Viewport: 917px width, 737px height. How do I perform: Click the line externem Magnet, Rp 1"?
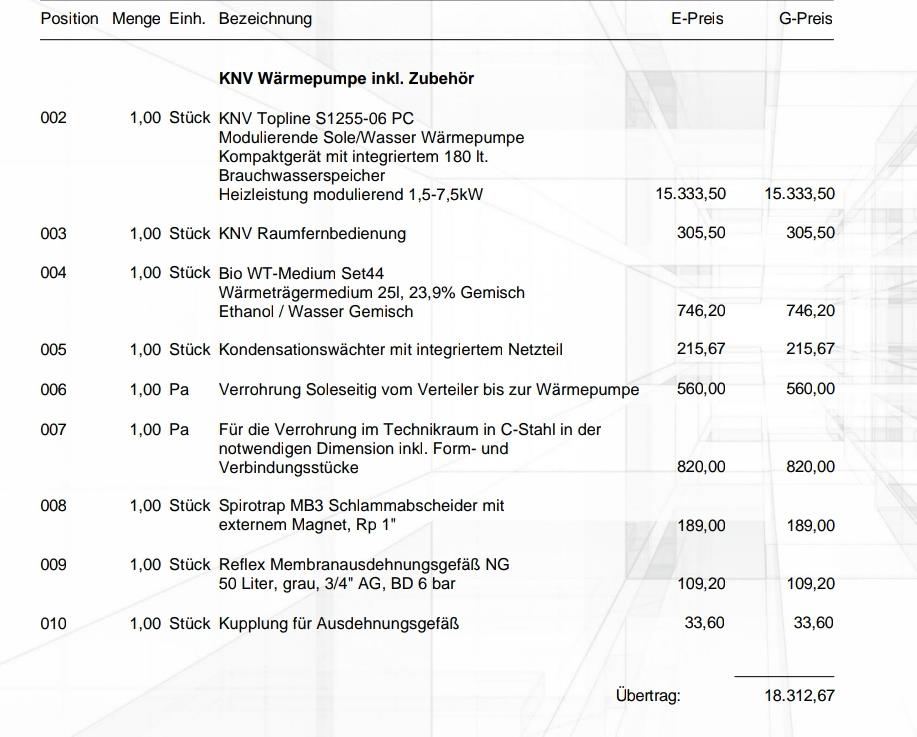307,525
